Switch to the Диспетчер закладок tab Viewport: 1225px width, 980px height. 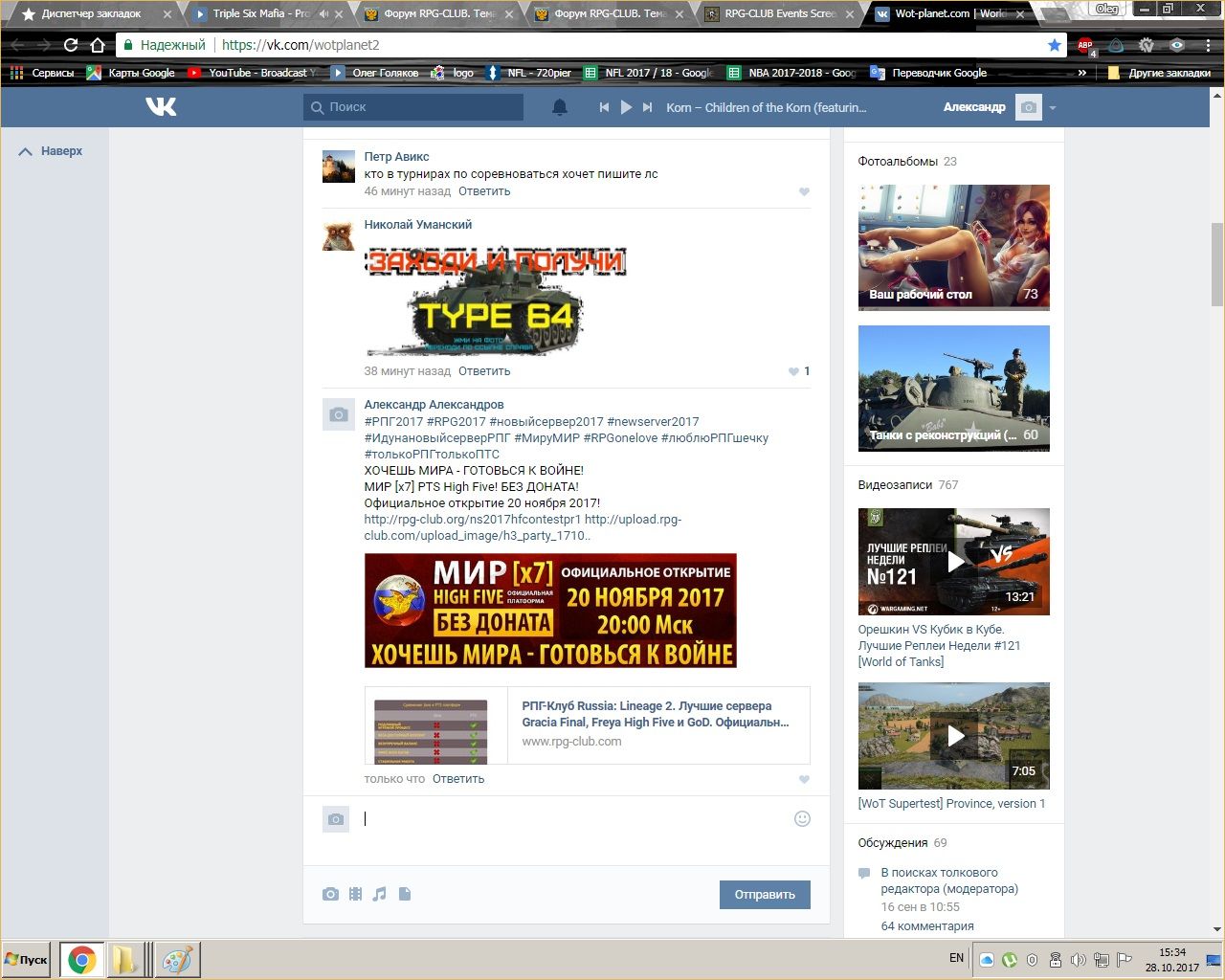pyautogui.click(x=92, y=14)
